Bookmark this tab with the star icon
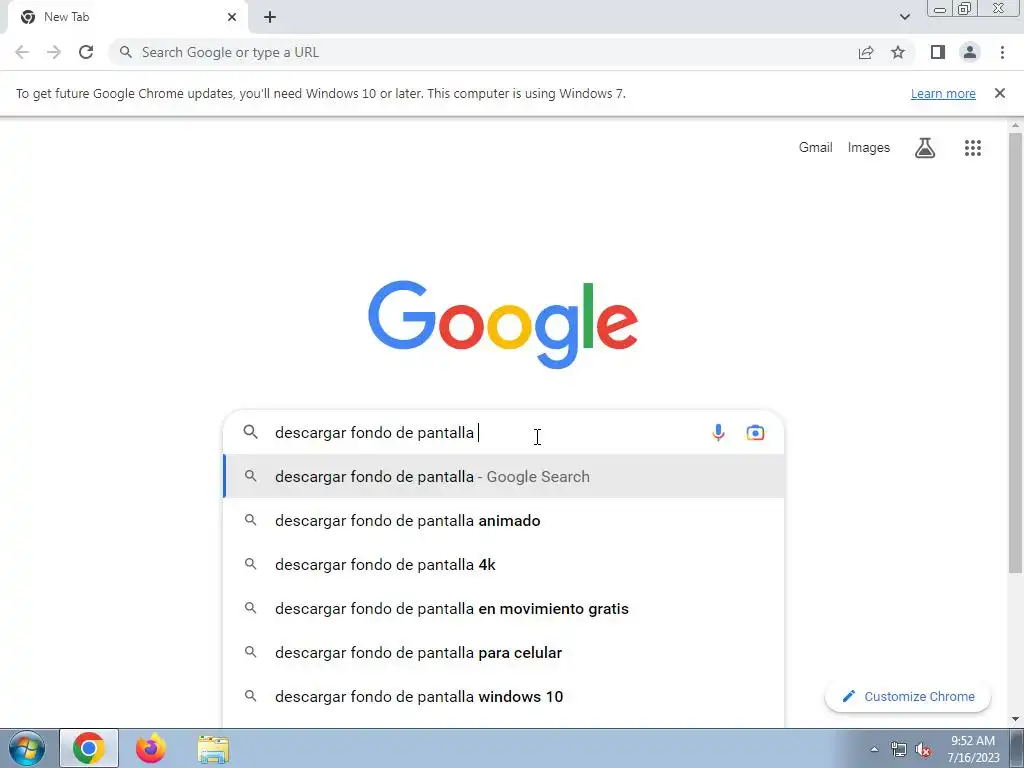 click(898, 52)
